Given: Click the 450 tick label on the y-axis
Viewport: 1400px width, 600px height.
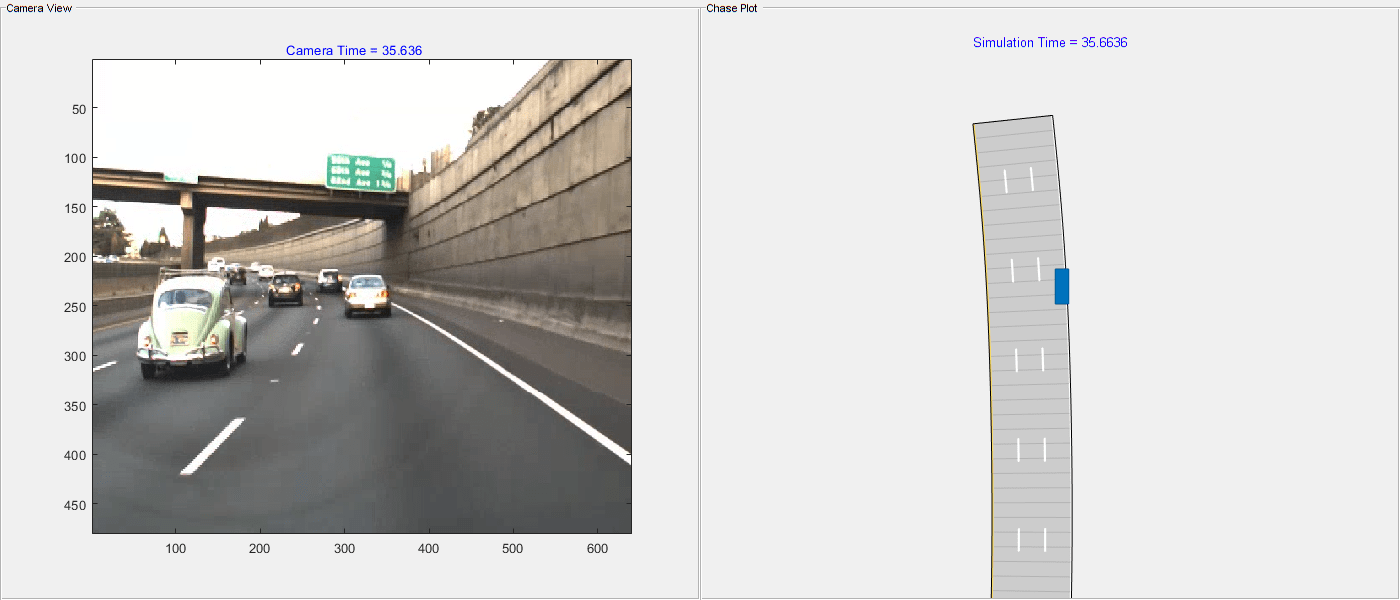Looking at the screenshot, I should [73, 505].
